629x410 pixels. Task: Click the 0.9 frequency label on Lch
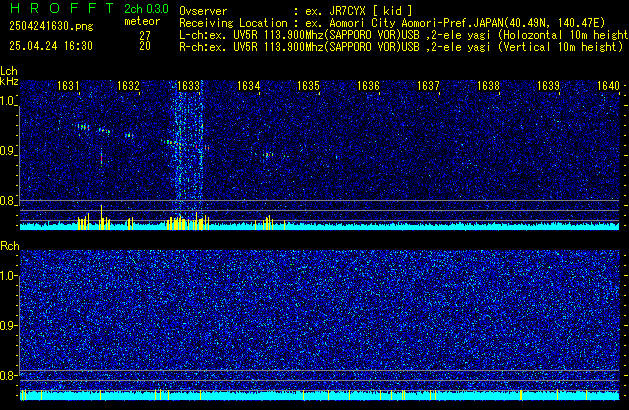pos(8,151)
